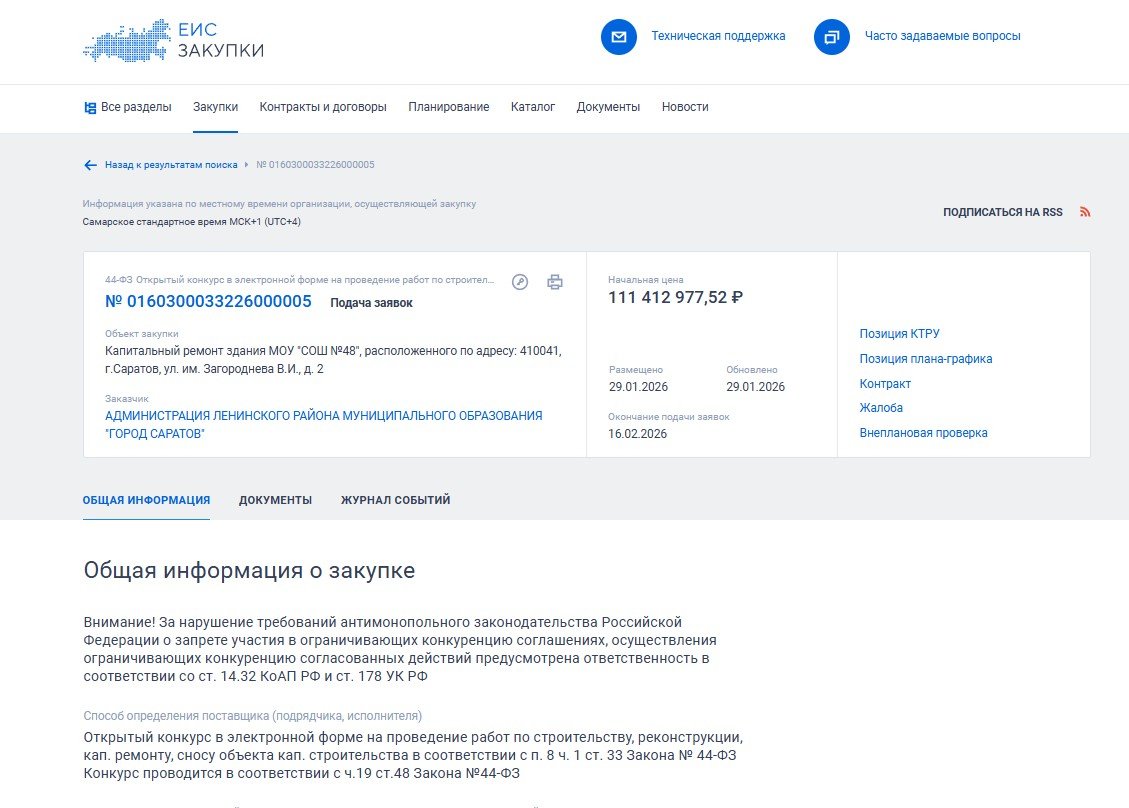Switch to the 'Журнал событий' tab

click(395, 500)
